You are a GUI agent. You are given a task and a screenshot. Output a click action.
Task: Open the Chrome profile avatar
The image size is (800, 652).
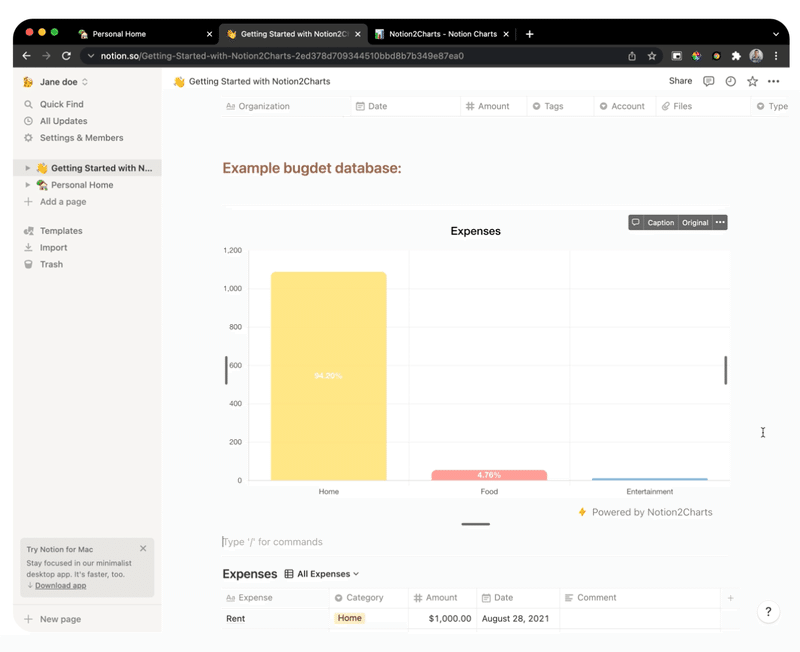[756, 56]
